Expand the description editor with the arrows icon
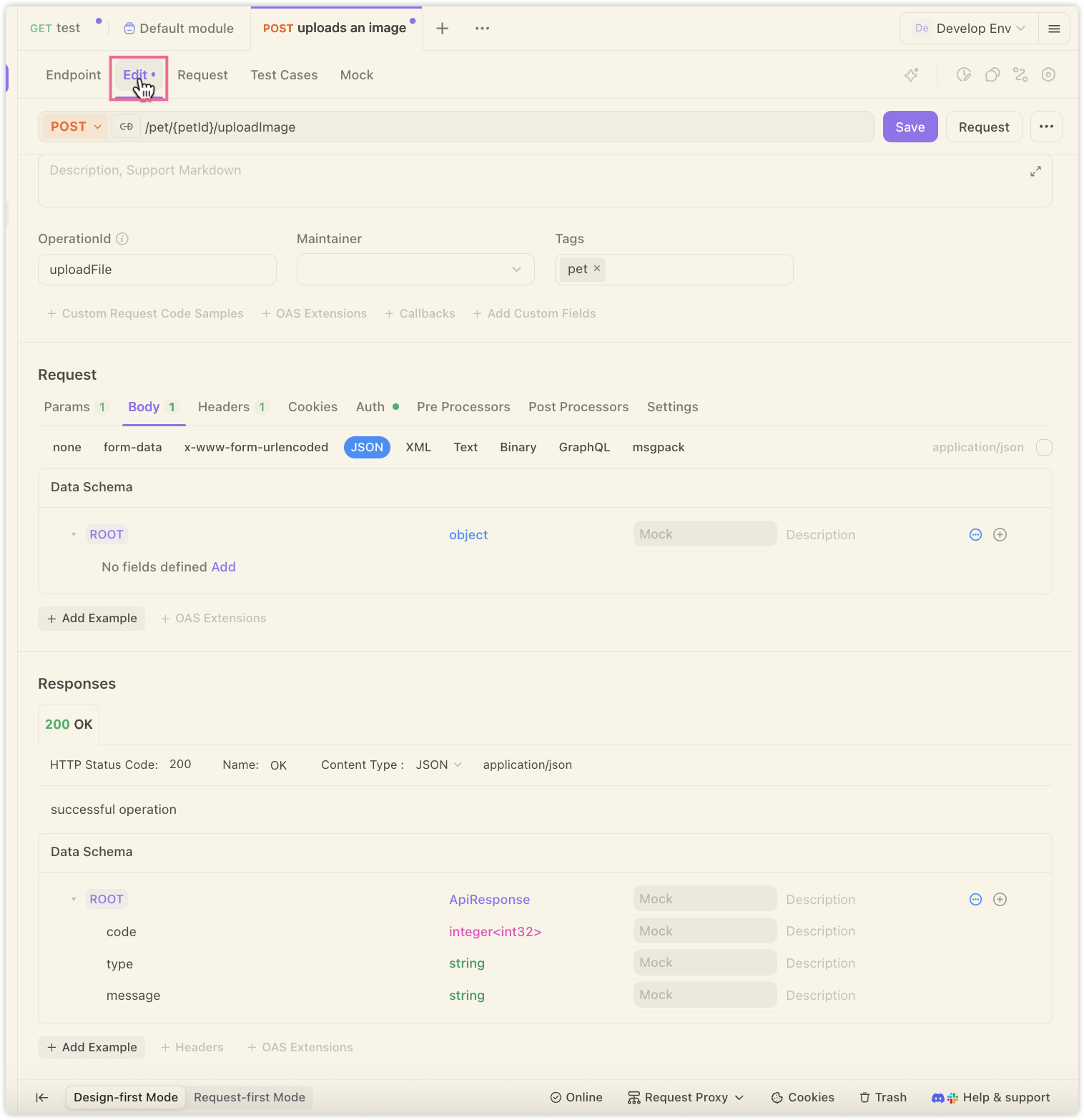Viewport: 1084px width, 1120px height. point(1035,172)
